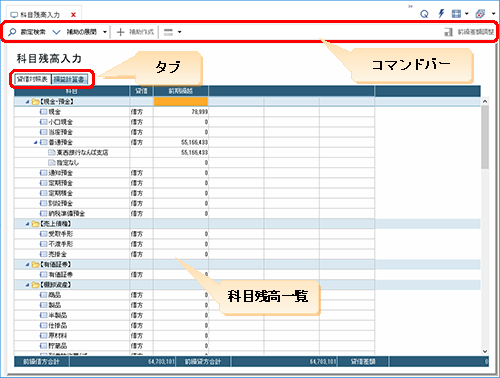Click the 前期借方合計 total label
Viewport: 500px width, 378px height.
tap(41, 362)
